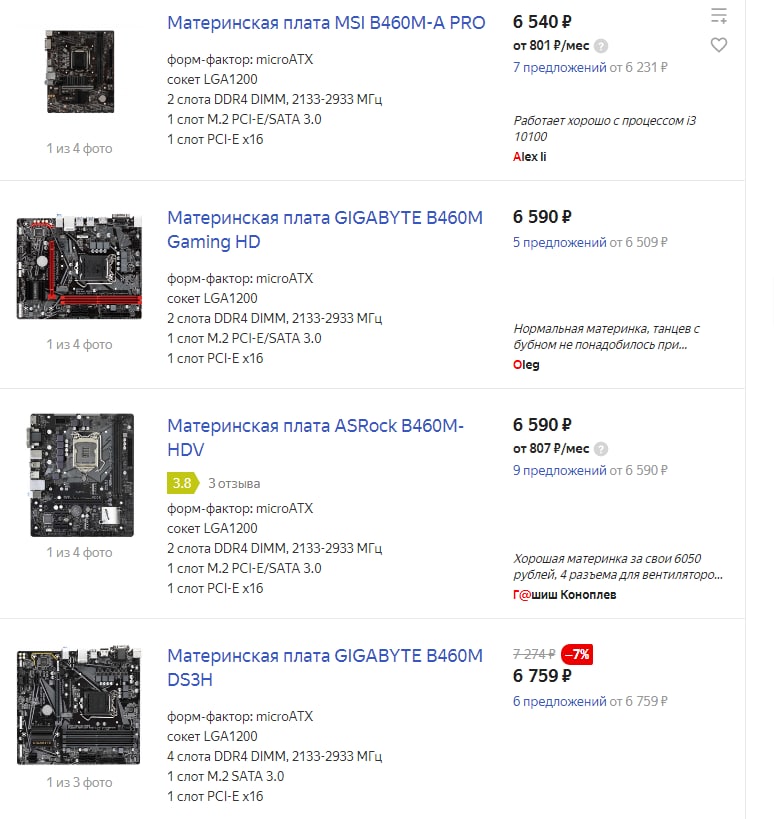
Task: Open GIGABYTE B460M Gaming HD product title
Action: (x=325, y=230)
